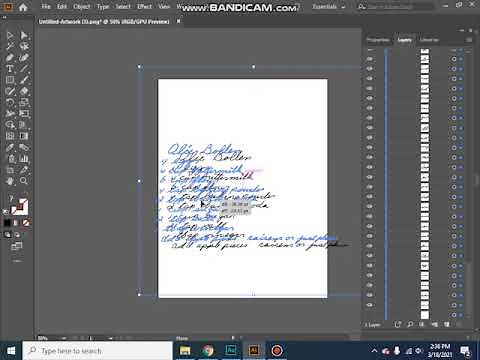Select the Zoom magnifier tool
This screenshot has height=360, width=480.
point(24,181)
